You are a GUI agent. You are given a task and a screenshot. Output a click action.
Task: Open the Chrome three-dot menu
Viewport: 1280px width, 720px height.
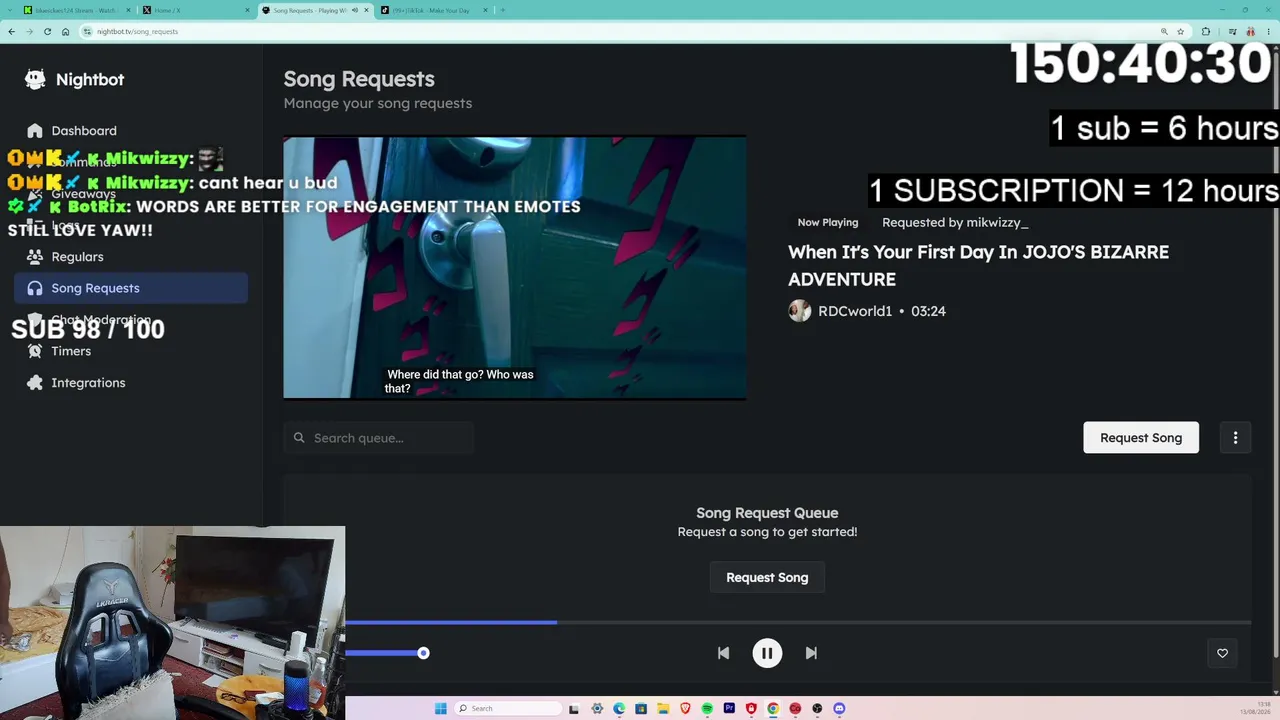[x=1268, y=32]
